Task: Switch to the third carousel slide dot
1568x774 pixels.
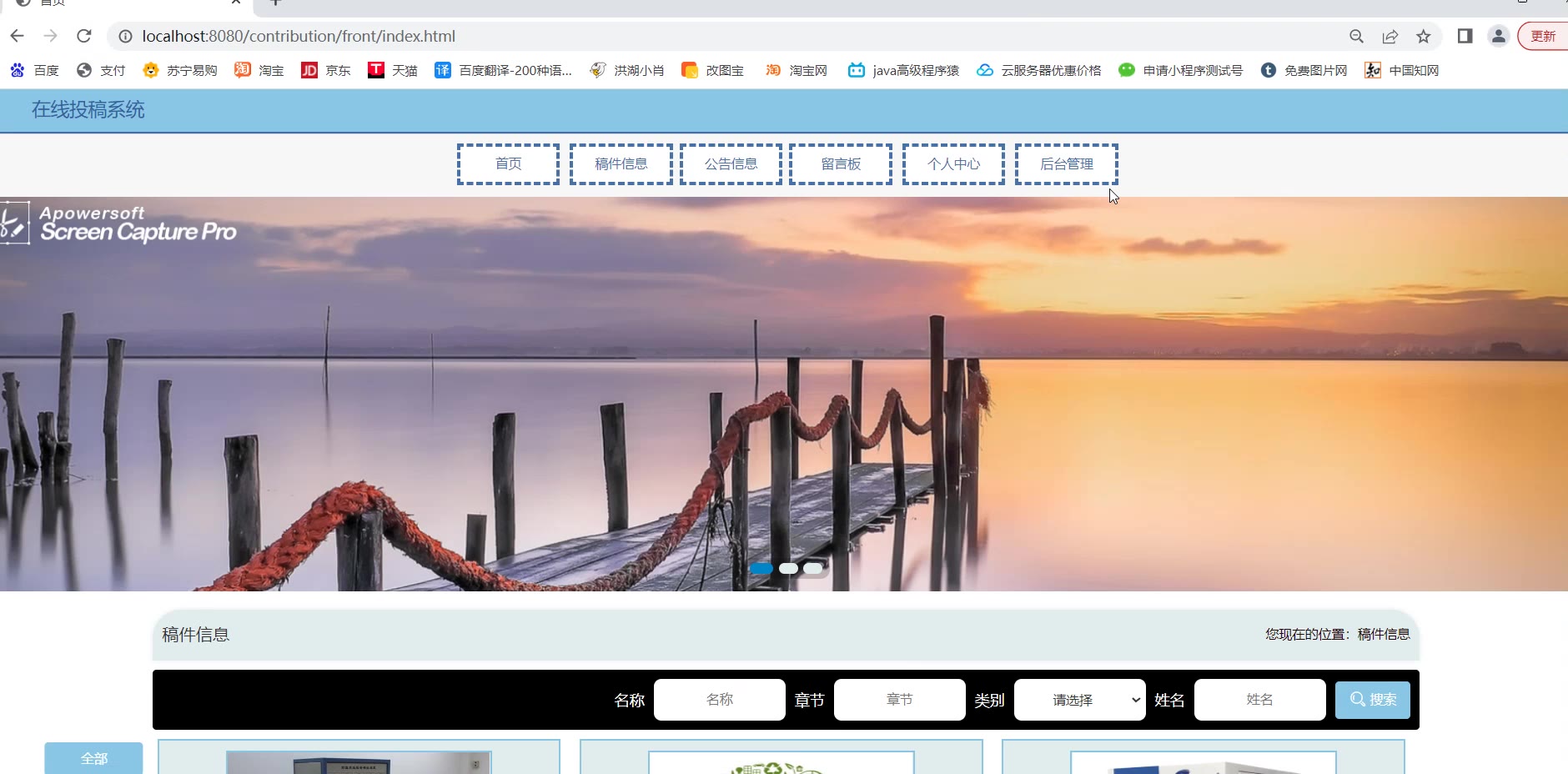Action: point(813,568)
